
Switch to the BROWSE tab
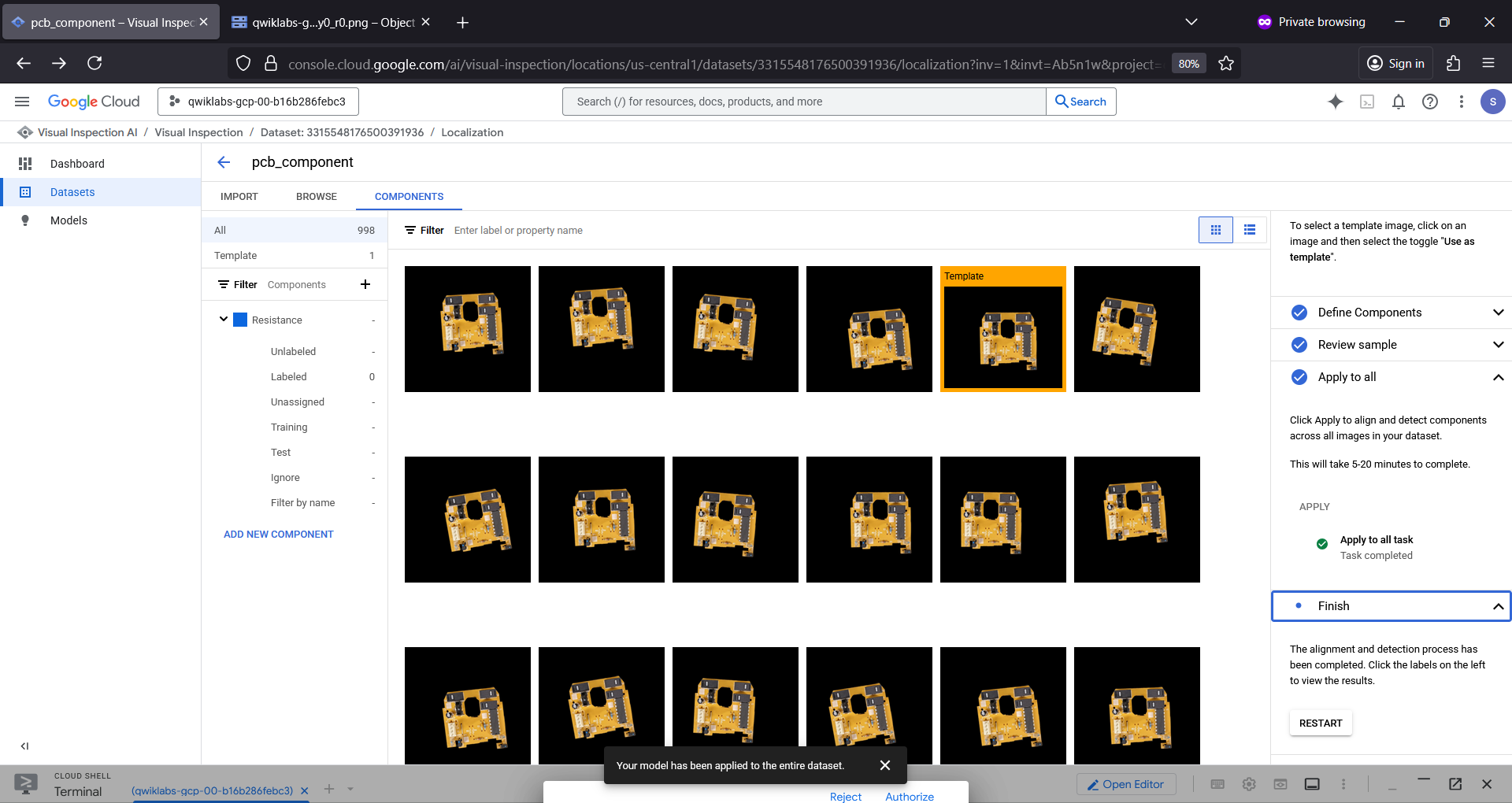317,197
